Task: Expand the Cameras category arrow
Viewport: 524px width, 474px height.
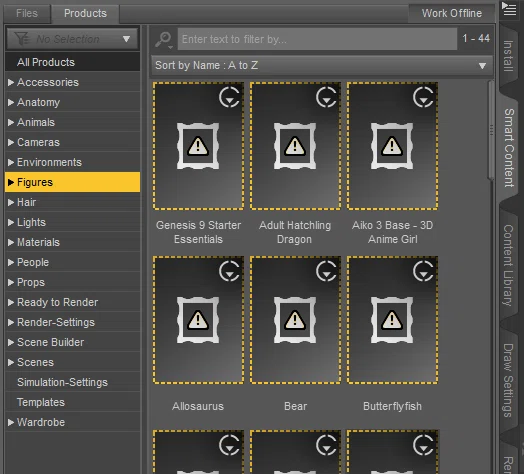Action: pyautogui.click(x=11, y=142)
